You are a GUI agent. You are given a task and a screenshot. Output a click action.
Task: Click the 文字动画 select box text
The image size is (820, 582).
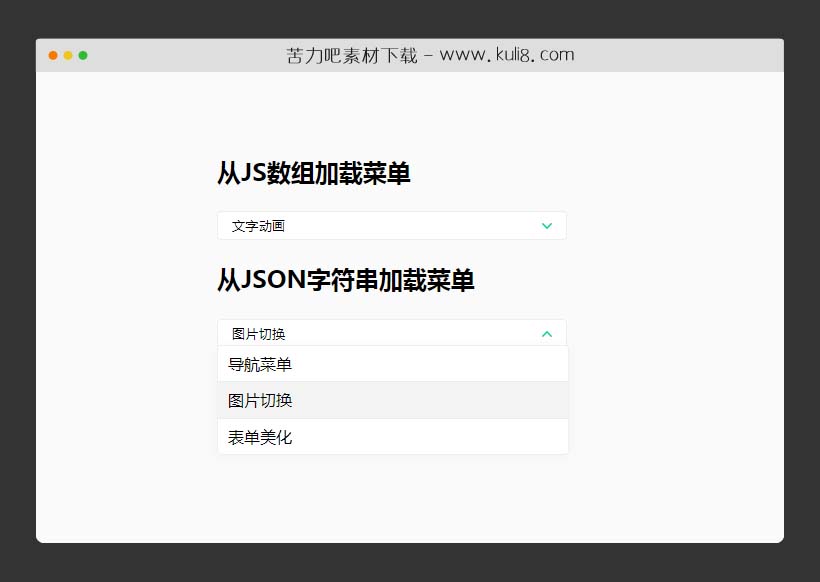pos(256,225)
